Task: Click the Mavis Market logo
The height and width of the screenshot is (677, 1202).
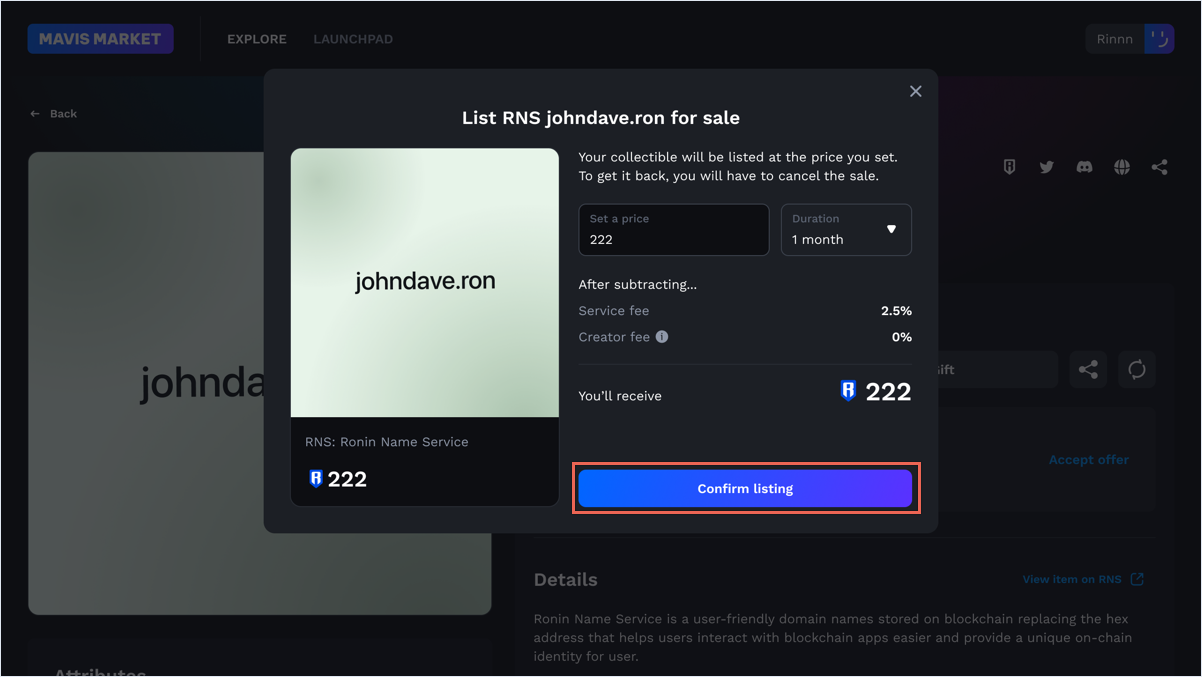Action: [x=100, y=39]
